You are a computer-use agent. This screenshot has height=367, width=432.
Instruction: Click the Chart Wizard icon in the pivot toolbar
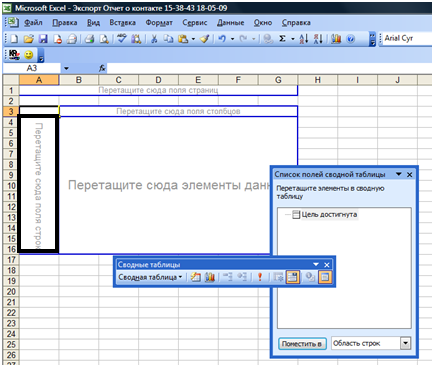210,277
